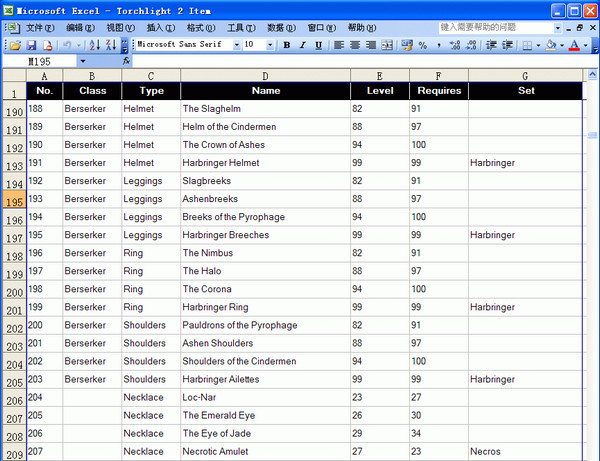Select column D header
Screen dimensions: 600x461
tap(265, 76)
